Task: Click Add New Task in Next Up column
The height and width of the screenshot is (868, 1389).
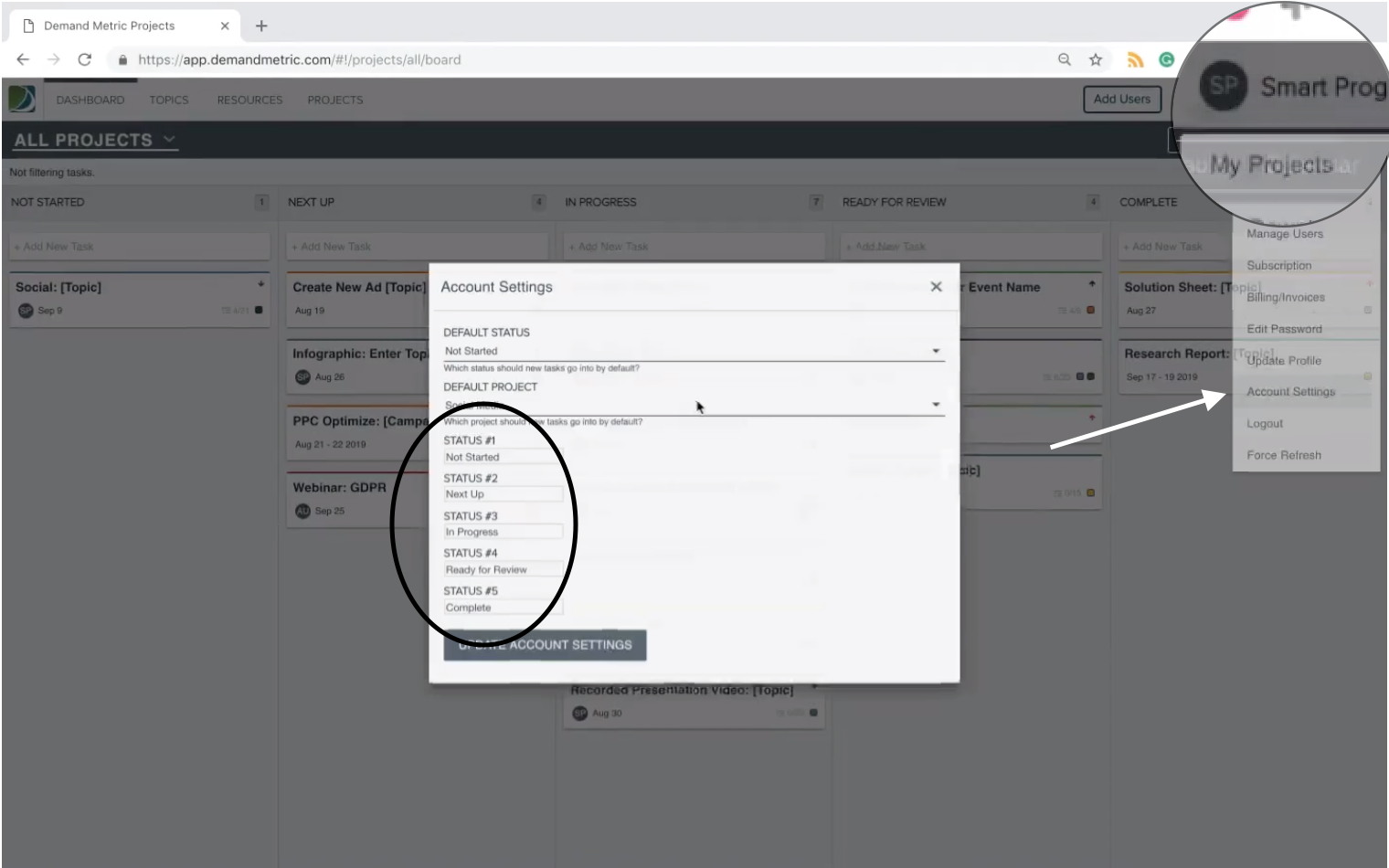Action: (x=418, y=247)
